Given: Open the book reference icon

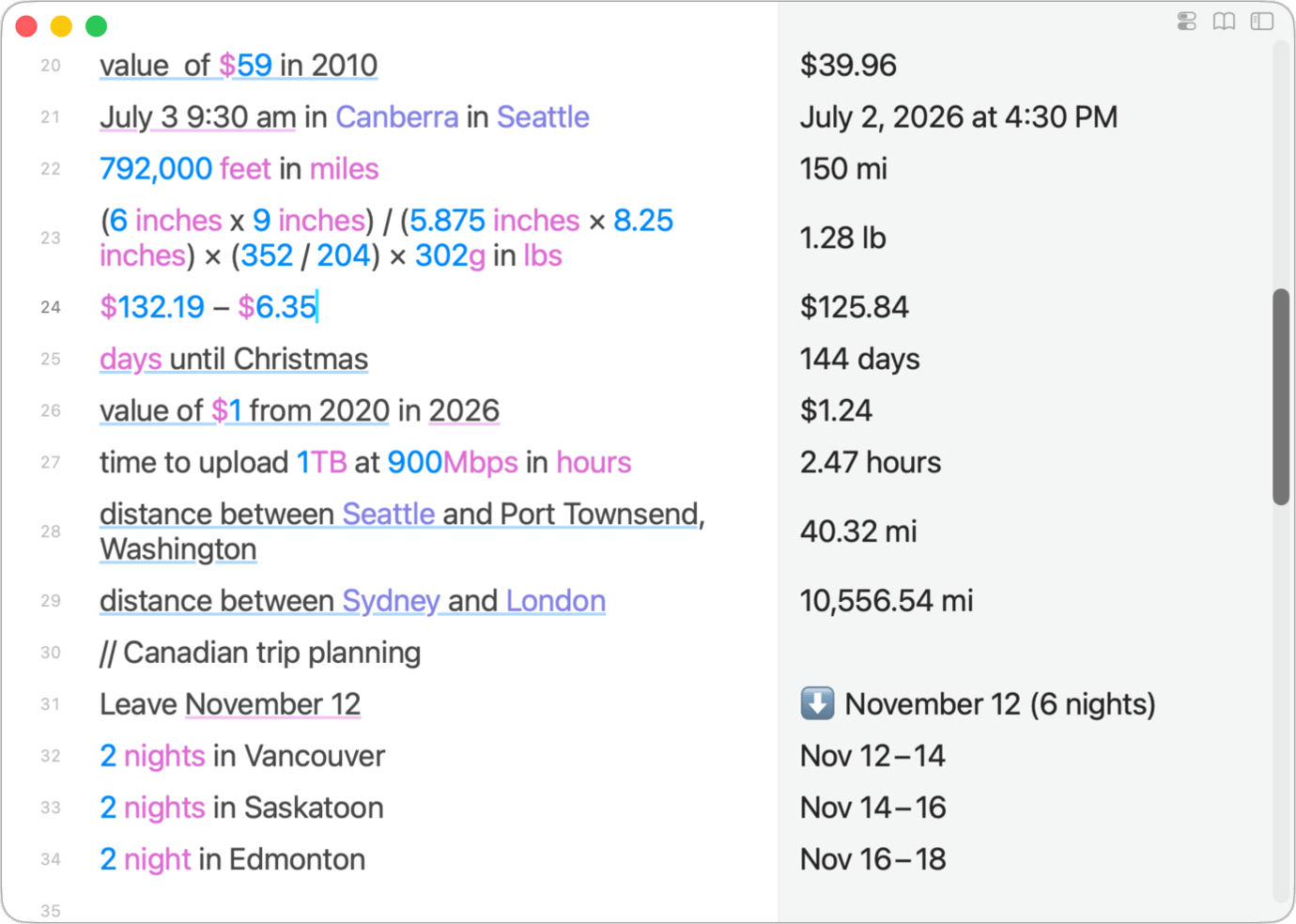Looking at the screenshot, I should 1224,21.
